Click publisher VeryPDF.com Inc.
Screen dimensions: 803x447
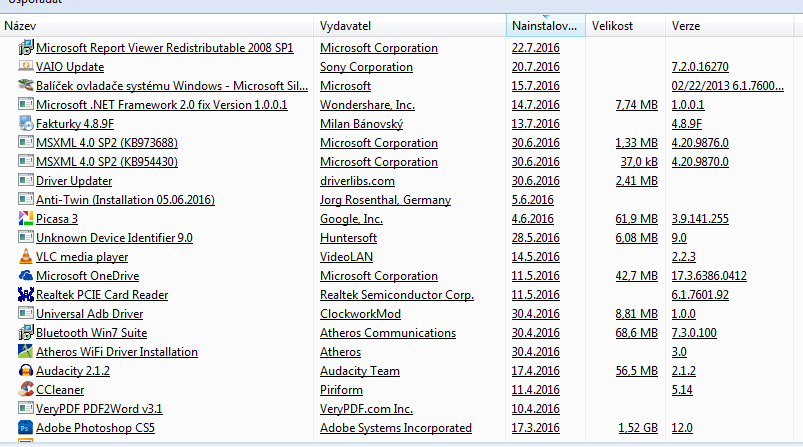[x=366, y=409]
